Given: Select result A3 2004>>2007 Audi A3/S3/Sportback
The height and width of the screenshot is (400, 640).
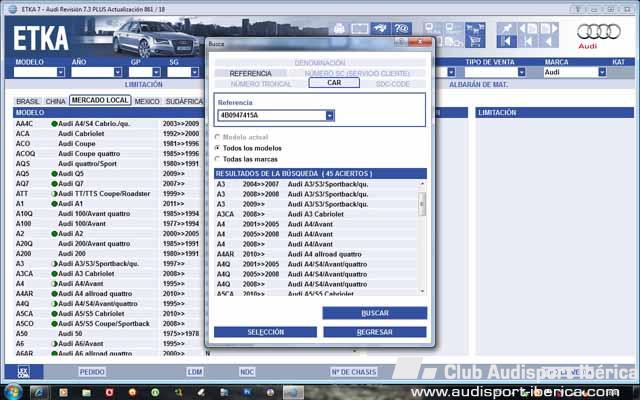Looking at the screenshot, I should pyautogui.click(x=316, y=184).
